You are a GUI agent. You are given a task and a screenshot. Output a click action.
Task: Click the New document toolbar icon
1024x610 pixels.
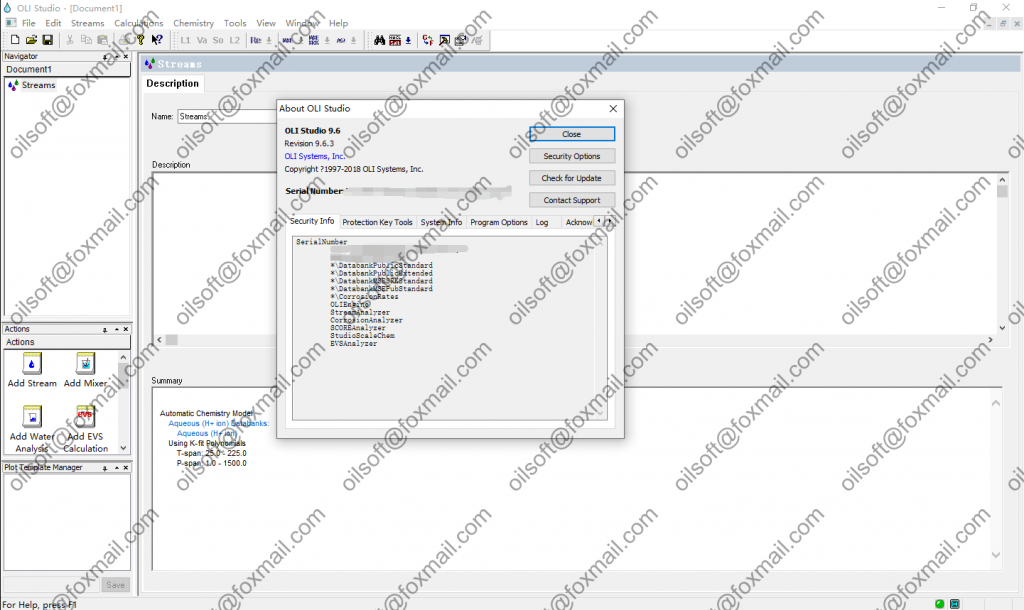tap(14, 40)
